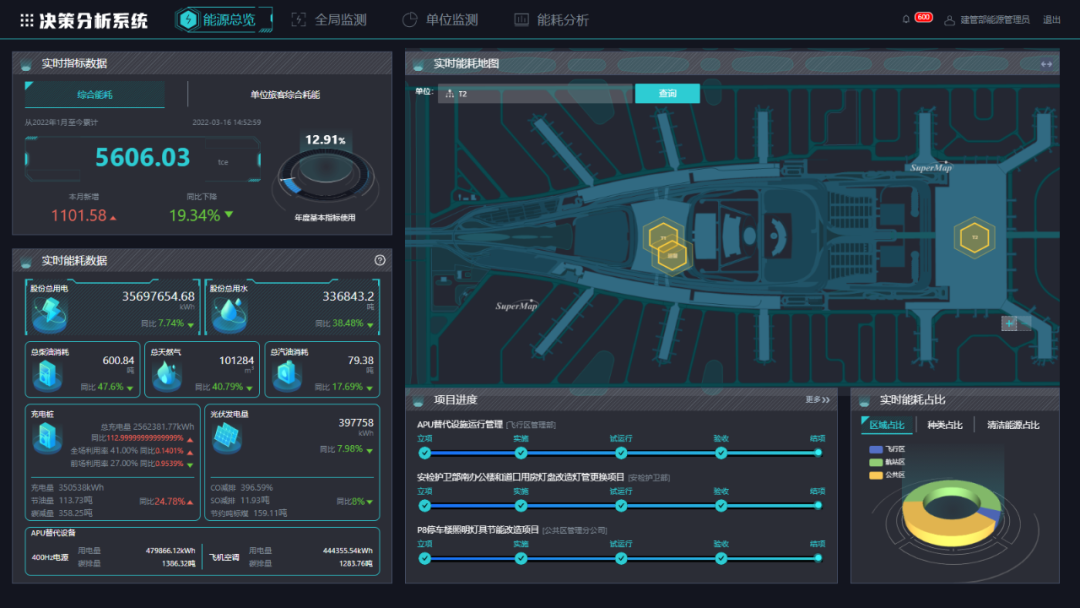Expand 更多 in 项目进度 panel
1080x608 pixels.
click(x=817, y=400)
